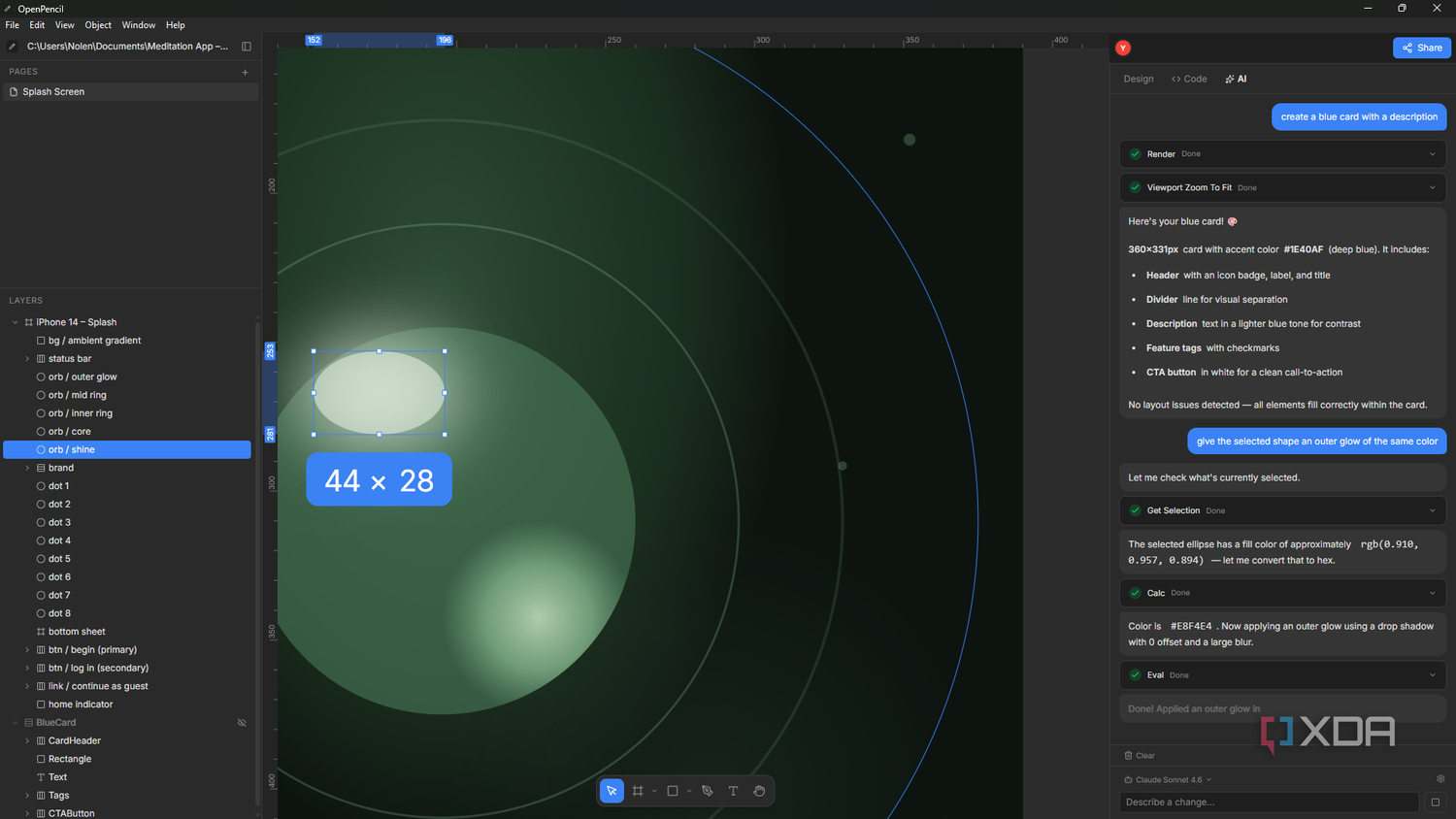Click the red user avatar Y
The height and width of the screenshot is (819, 1456).
coord(1123,48)
